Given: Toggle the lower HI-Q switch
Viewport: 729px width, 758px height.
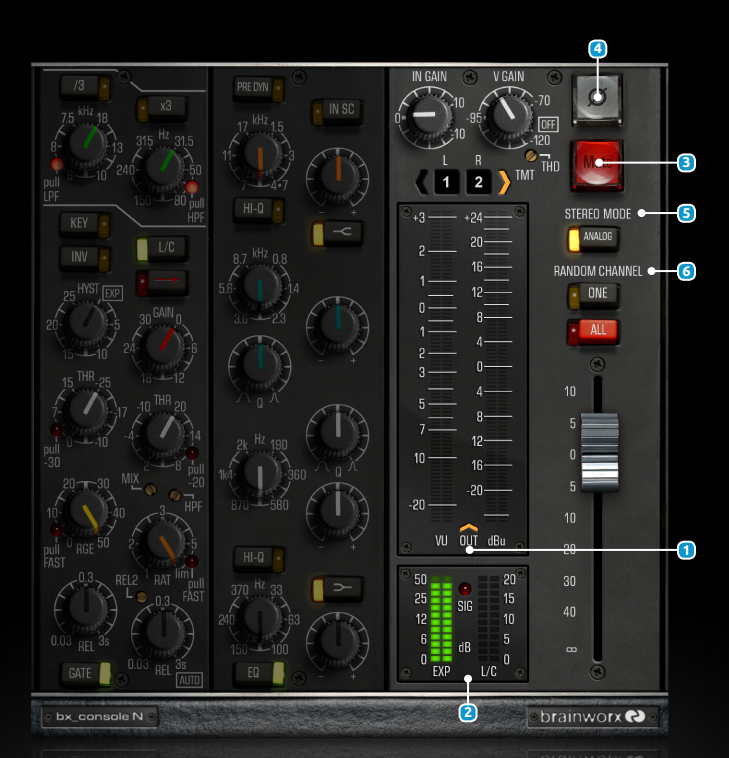Looking at the screenshot, I should pyautogui.click(x=258, y=559).
